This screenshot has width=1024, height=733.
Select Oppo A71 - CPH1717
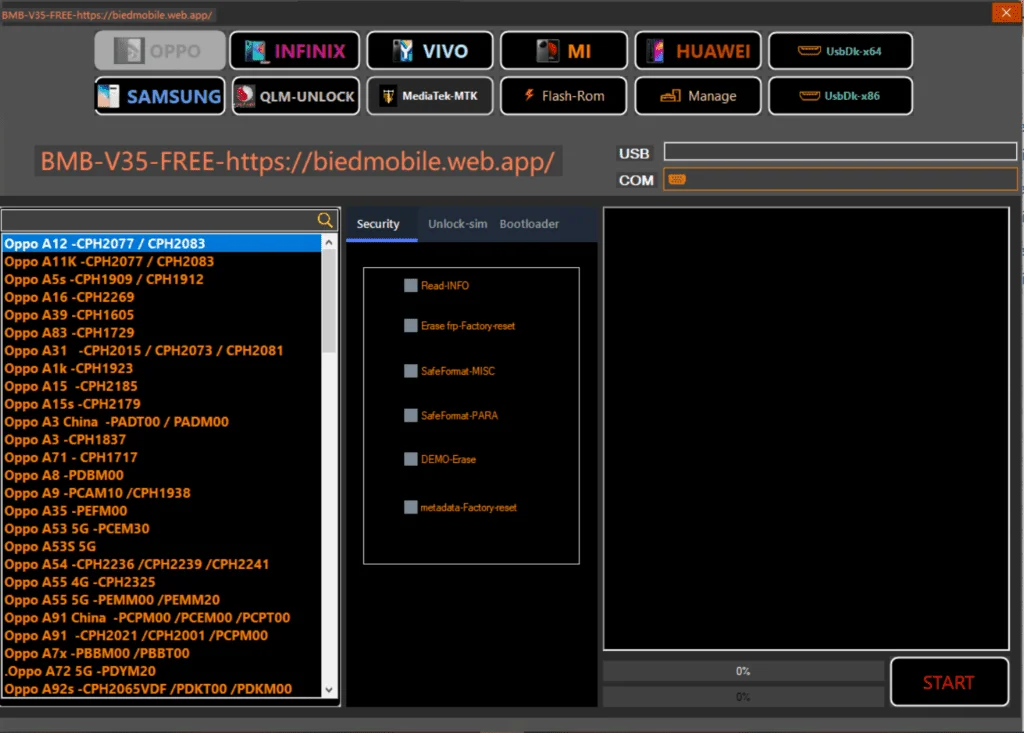coord(162,457)
